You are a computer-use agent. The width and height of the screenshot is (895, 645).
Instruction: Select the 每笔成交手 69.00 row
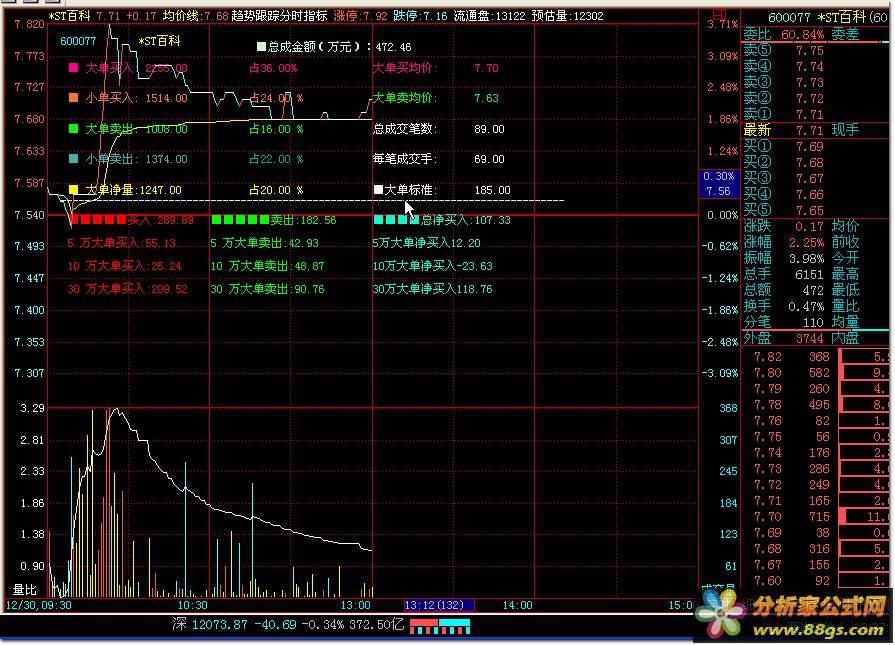(438, 159)
